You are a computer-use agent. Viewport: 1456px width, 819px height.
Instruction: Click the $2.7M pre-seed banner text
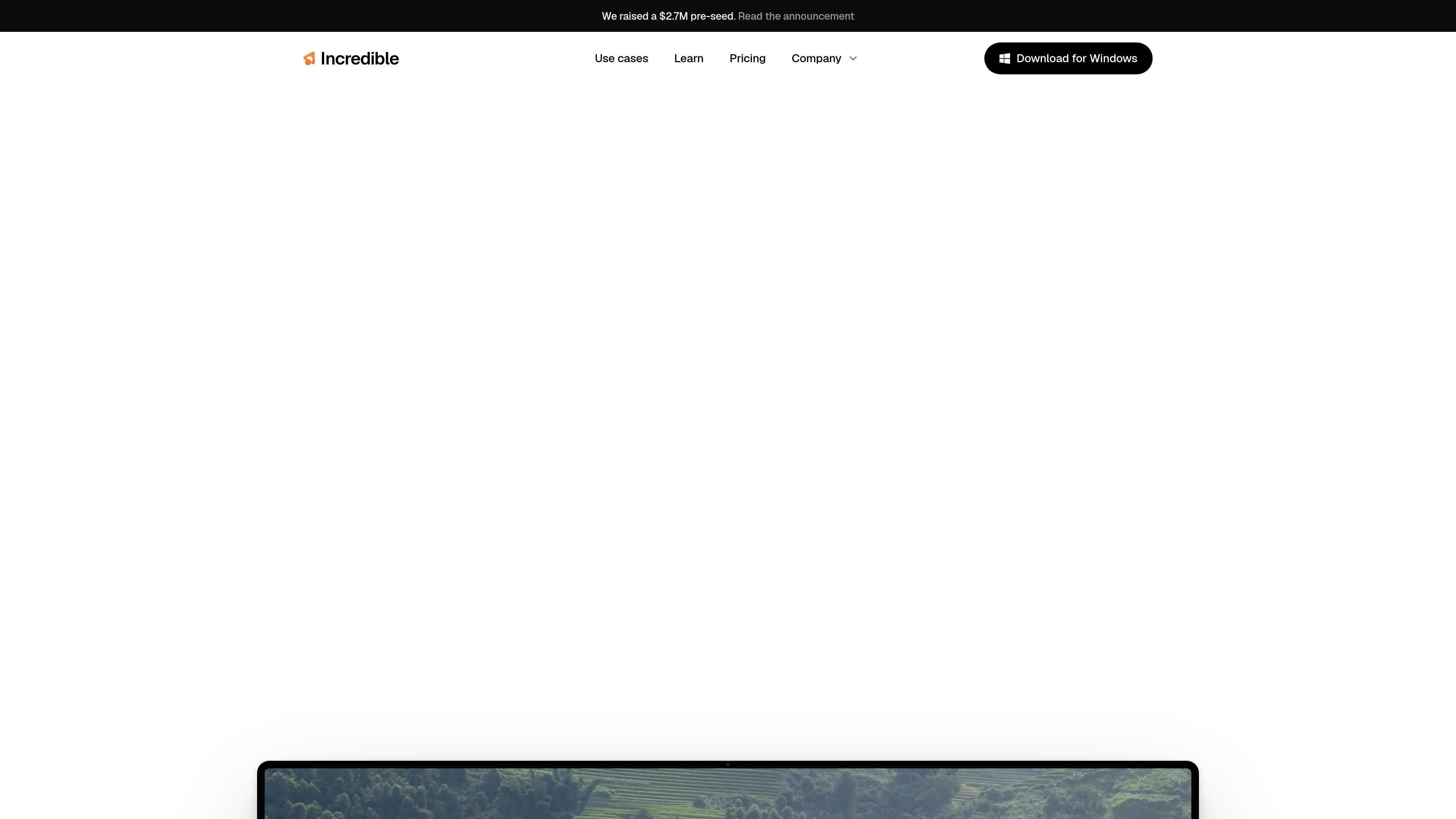(668, 16)
